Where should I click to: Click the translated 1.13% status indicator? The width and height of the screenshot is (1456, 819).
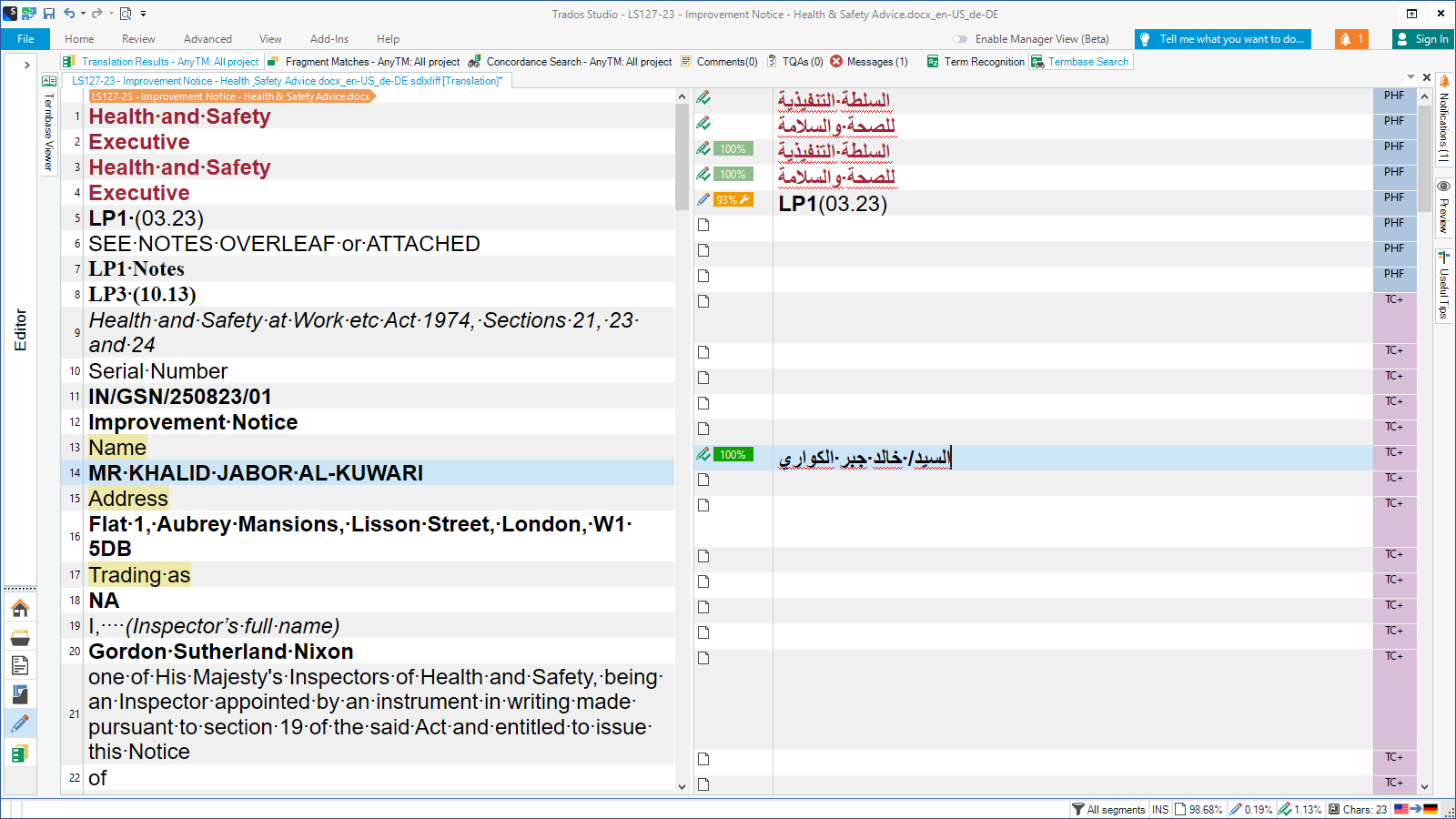click(1299, 809)
